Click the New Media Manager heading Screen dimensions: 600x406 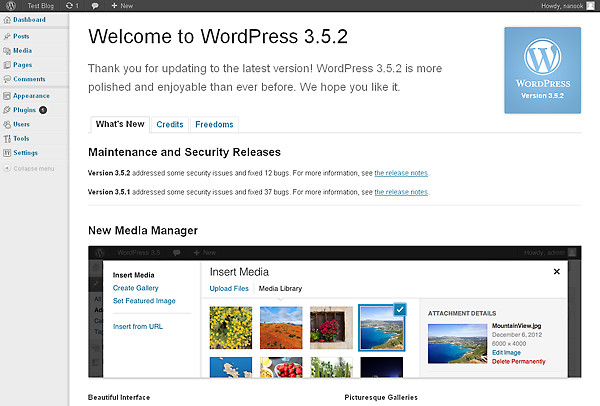pos(143,231)
